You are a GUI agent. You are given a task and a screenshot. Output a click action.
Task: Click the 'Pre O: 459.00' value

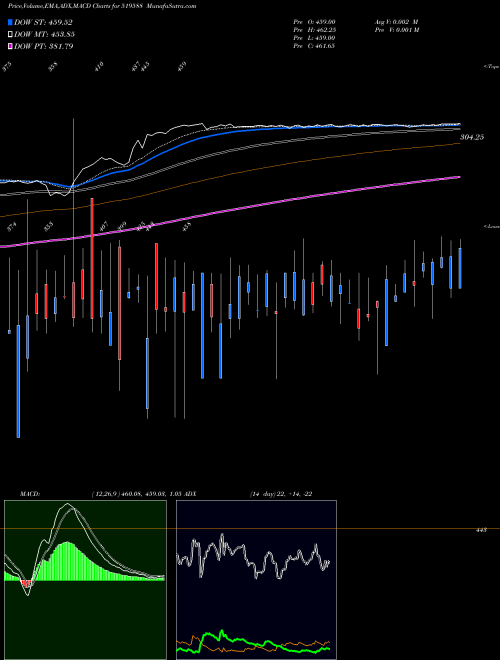[x=314, y=22]
